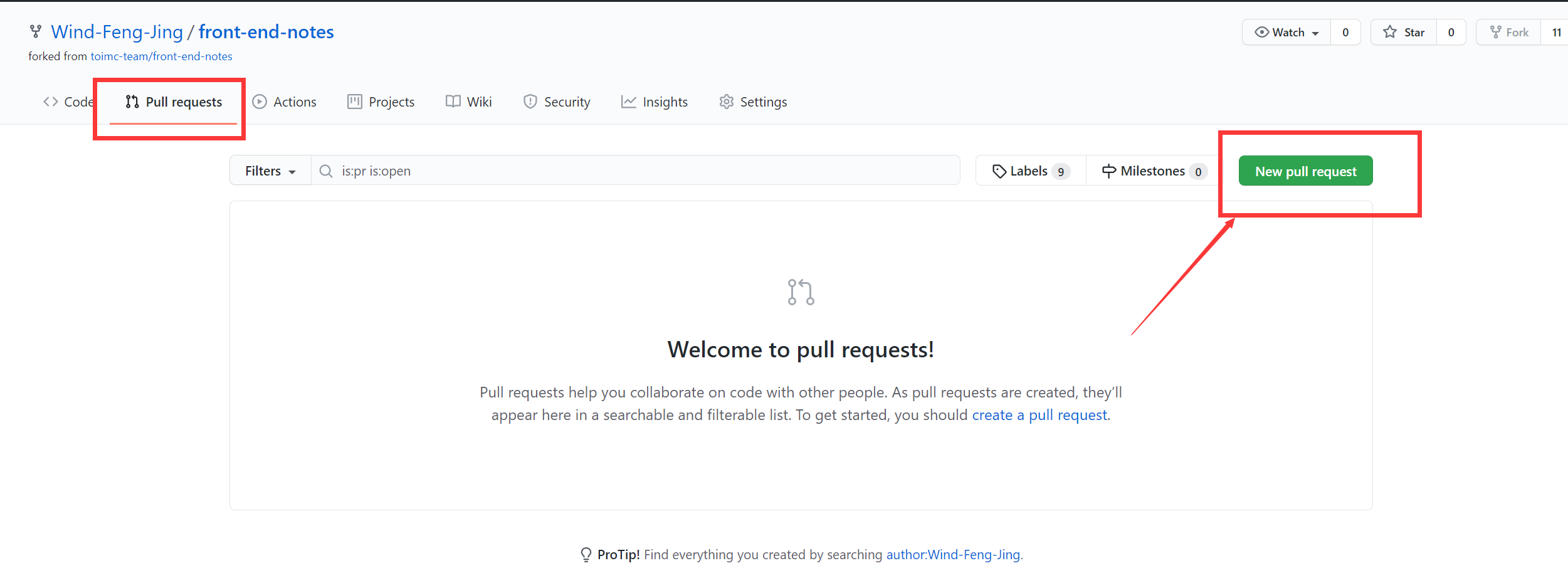
Task: Open the Milestones list
Action: (1154, 171)
